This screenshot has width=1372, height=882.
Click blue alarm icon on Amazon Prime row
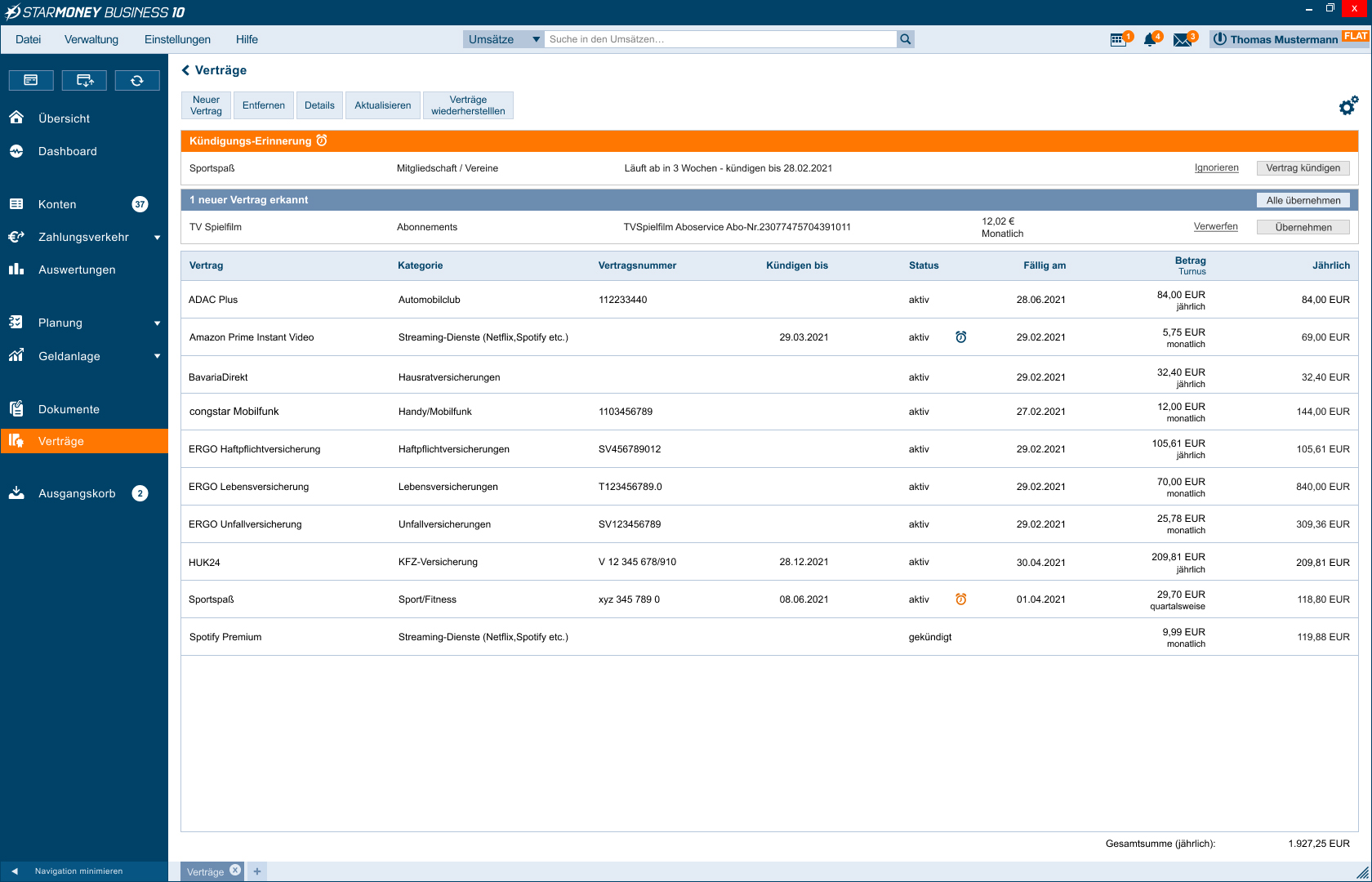coord(961,336)
